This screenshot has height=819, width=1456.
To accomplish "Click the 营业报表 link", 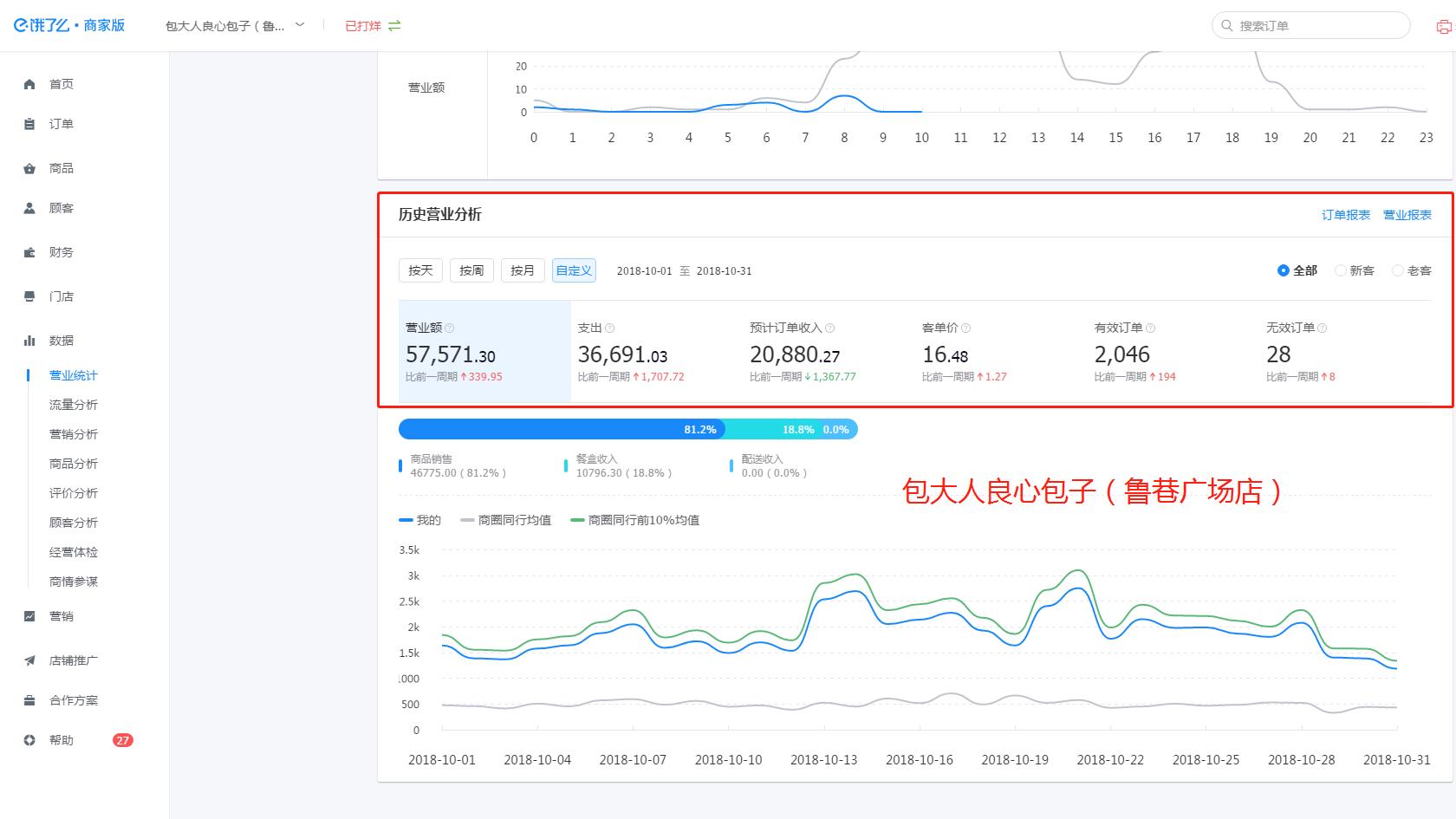I will pyautogui.click(x=1407, y=214).
